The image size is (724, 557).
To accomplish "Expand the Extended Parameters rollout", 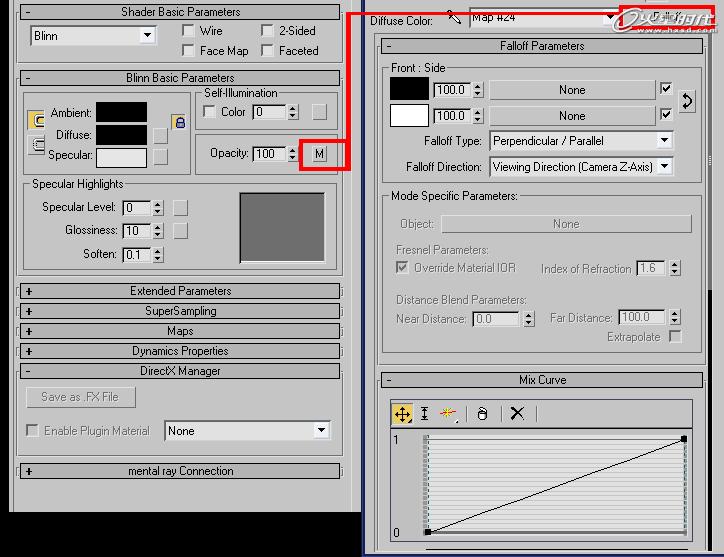I will tap(180, 291).
